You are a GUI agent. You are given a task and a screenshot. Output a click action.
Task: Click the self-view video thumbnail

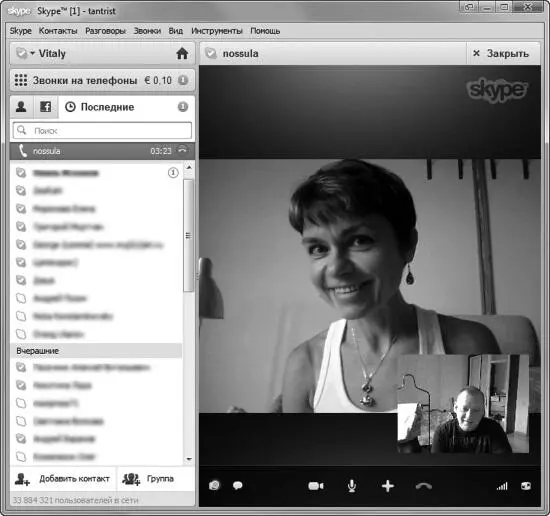463,404
